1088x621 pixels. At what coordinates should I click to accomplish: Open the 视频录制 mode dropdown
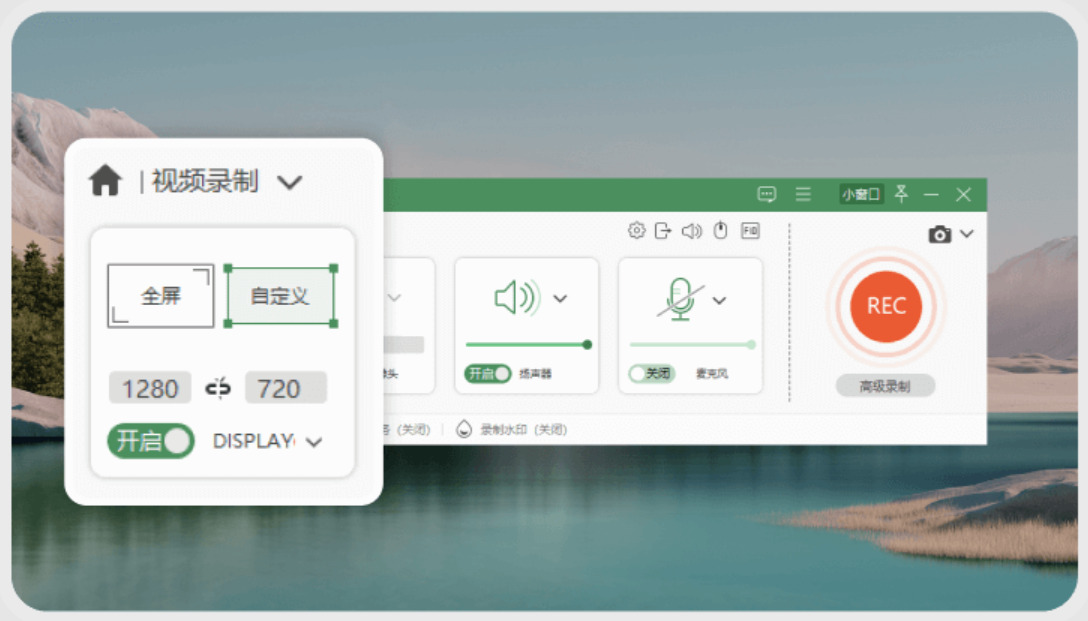click(x=289, y=182)
